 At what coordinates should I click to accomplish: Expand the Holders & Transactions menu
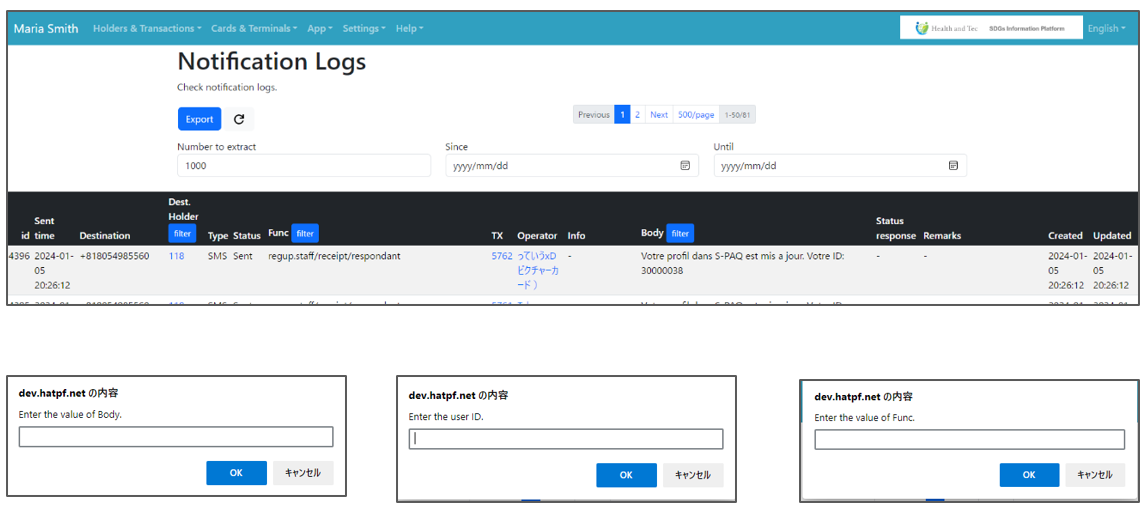pos(146,28)
